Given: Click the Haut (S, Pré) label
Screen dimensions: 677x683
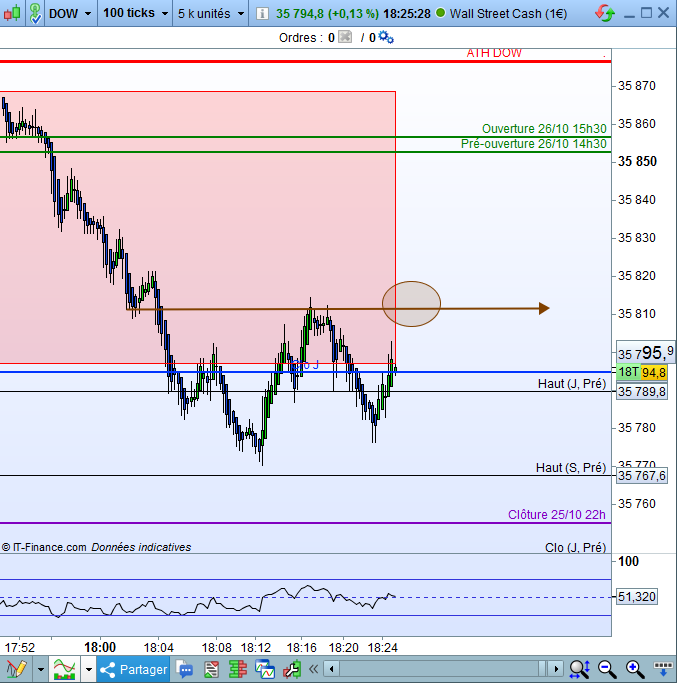Looking at the screenshot, I should click(x=571, y=467).
